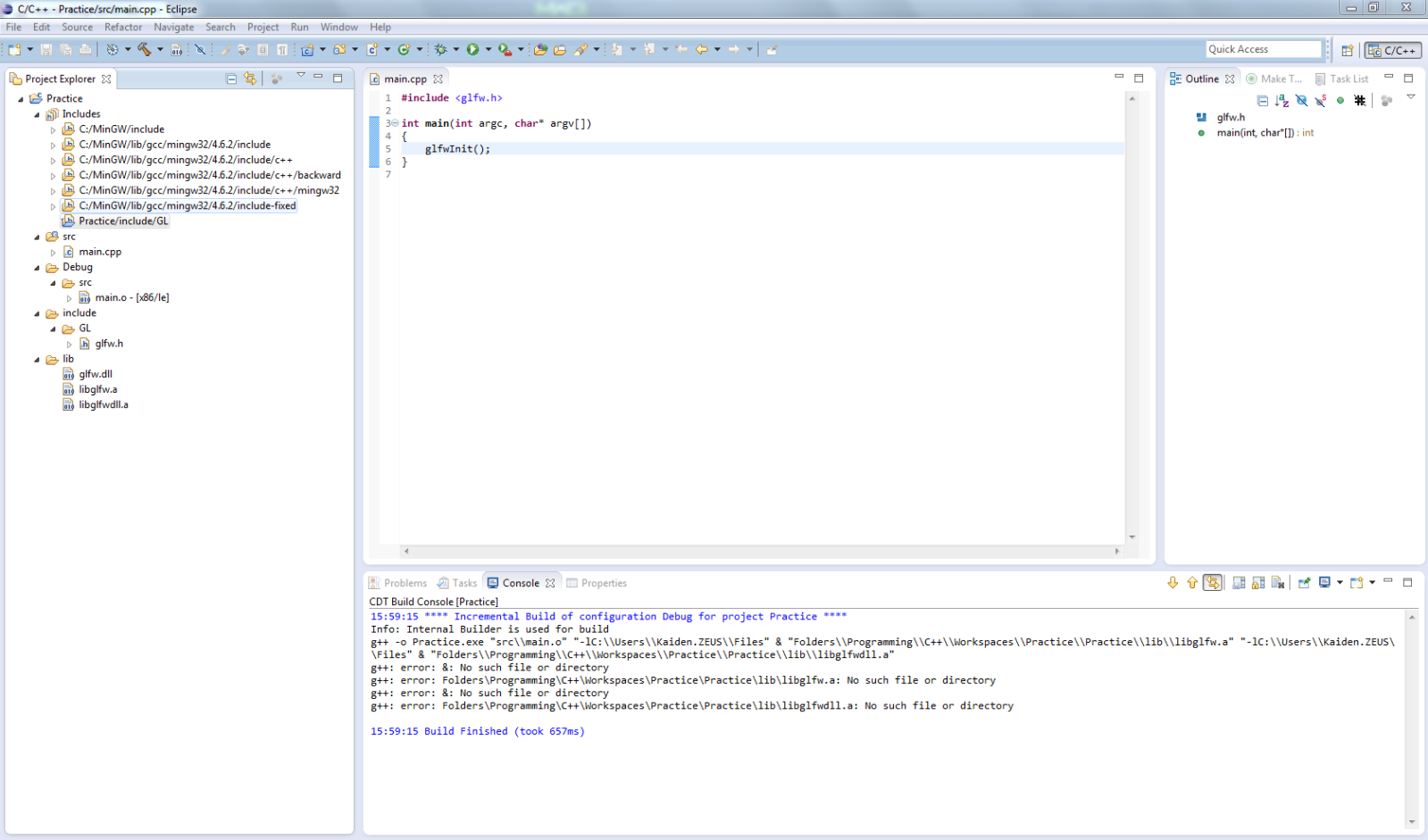
Task: Collapse the lib folder node
Action: 37,360
